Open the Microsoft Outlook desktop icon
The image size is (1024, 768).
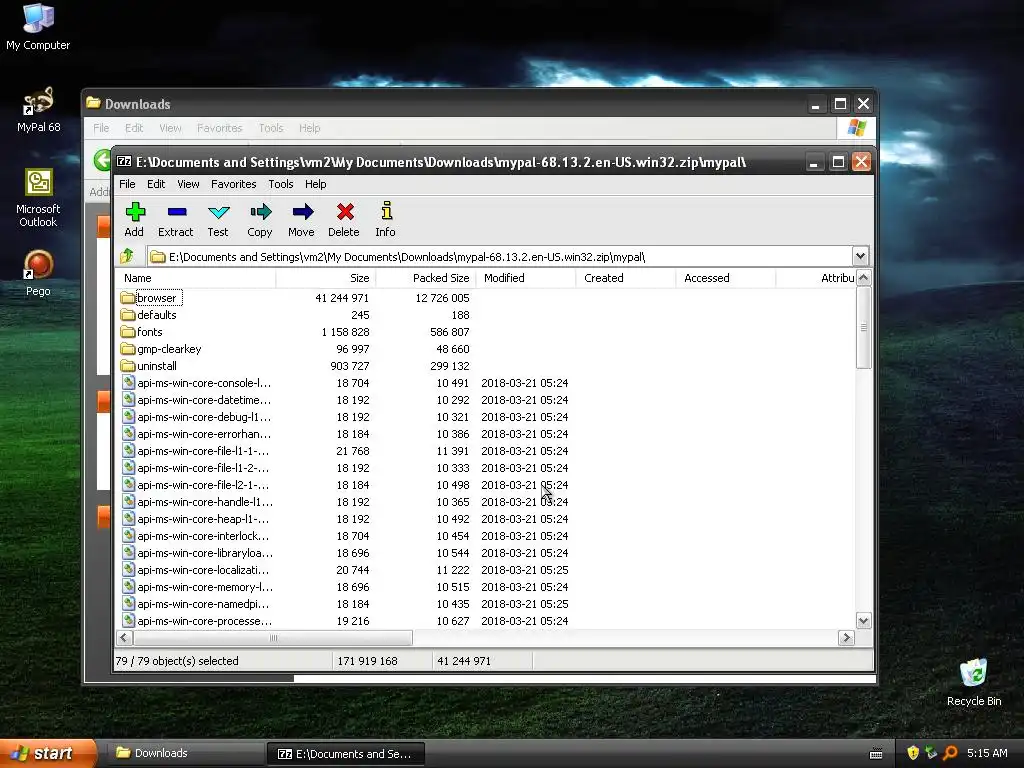(x=38, y=198)
